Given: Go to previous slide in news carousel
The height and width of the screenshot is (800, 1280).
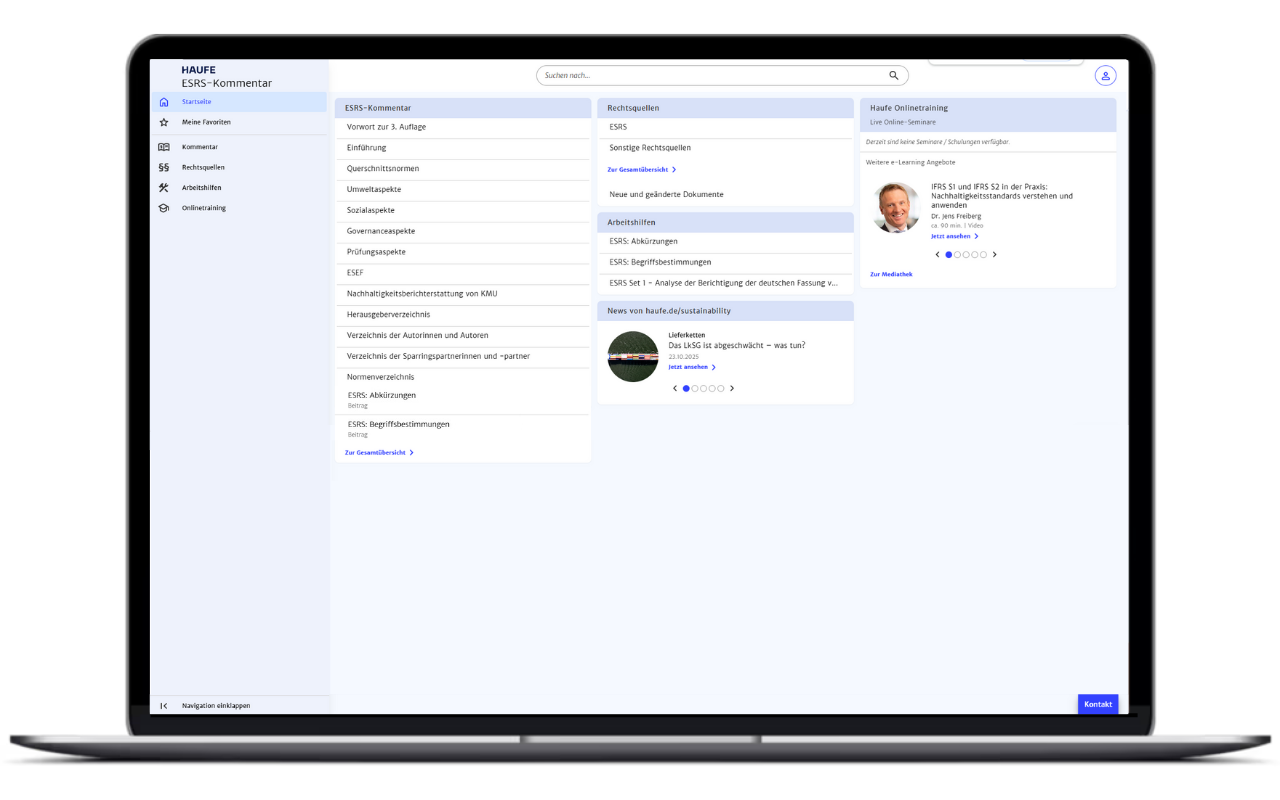Looking at the screenshot, I should pyautogui.click(x=675, y=388).
